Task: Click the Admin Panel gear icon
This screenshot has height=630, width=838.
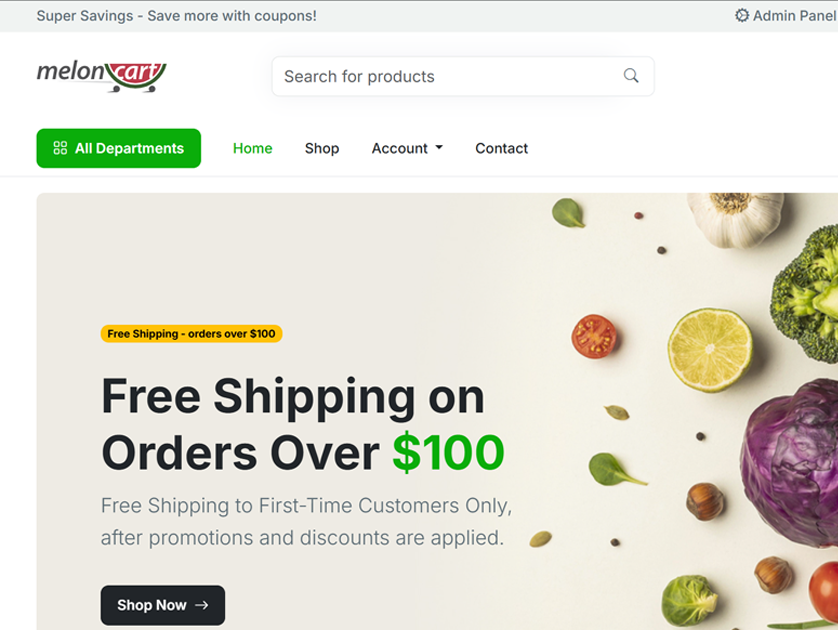Action: point(741,15)
